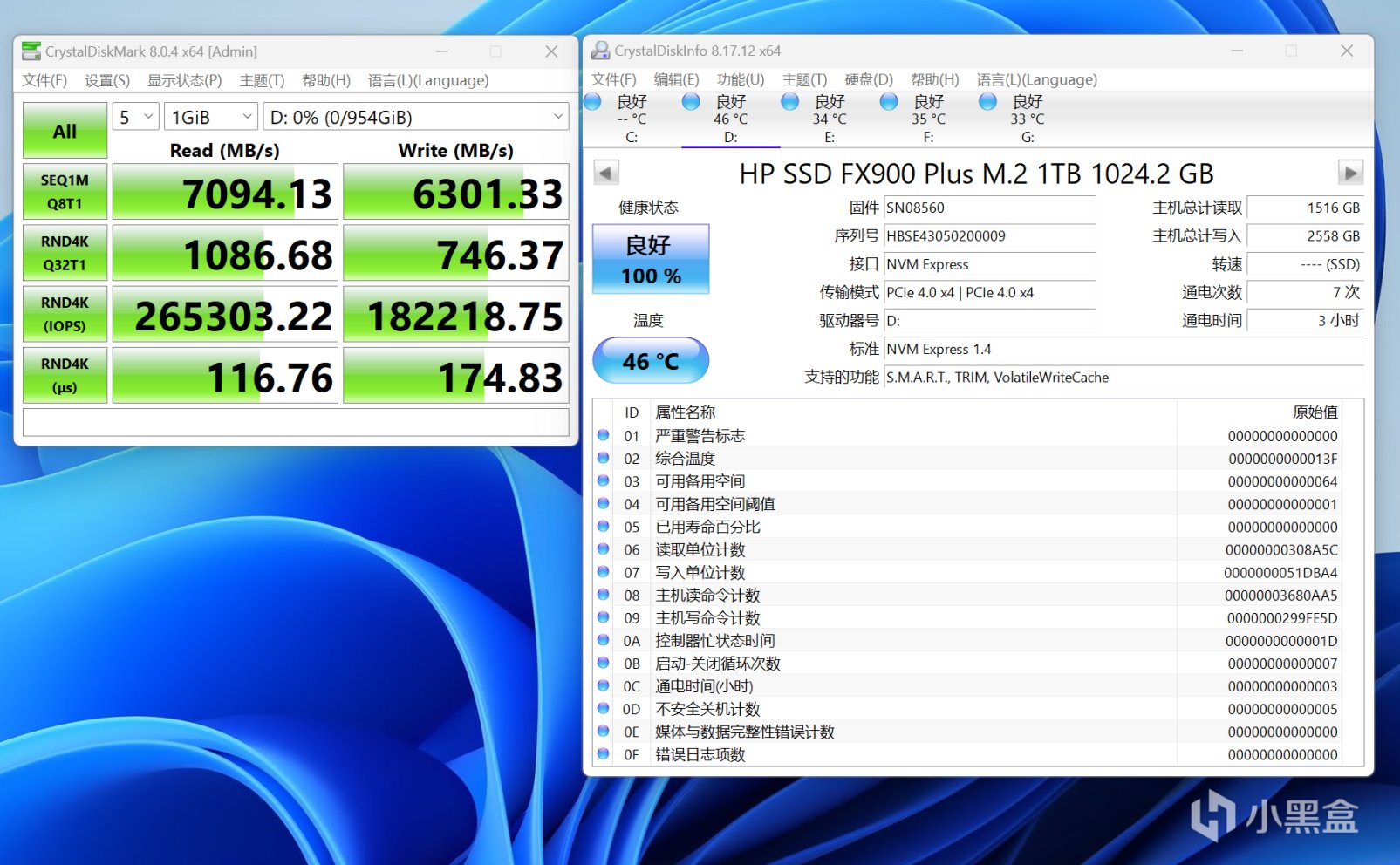The width and height of the screenshot is (1400, 865).
Task: Click the previous disk arrow icon
Action: [x=606, y=173]
